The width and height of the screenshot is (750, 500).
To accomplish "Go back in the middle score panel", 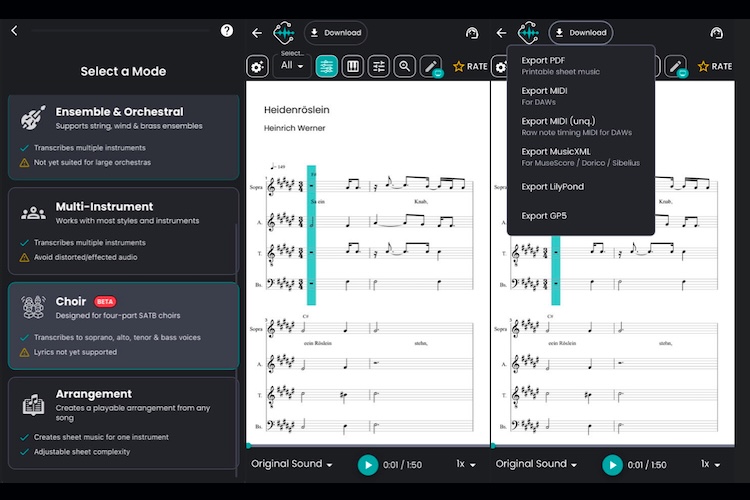I will click(x=257, y=33).
